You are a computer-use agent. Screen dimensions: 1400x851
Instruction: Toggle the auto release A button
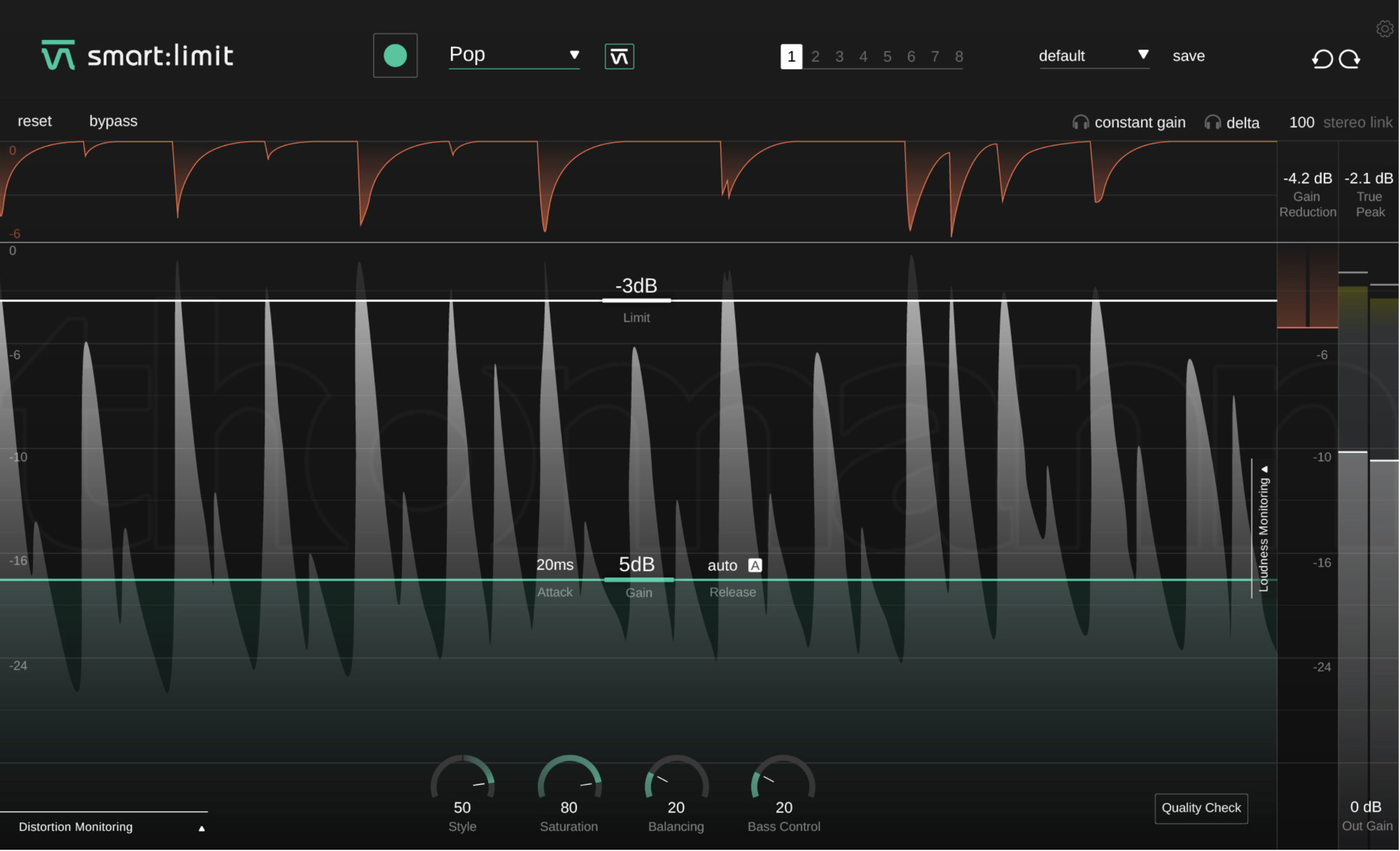755,566
